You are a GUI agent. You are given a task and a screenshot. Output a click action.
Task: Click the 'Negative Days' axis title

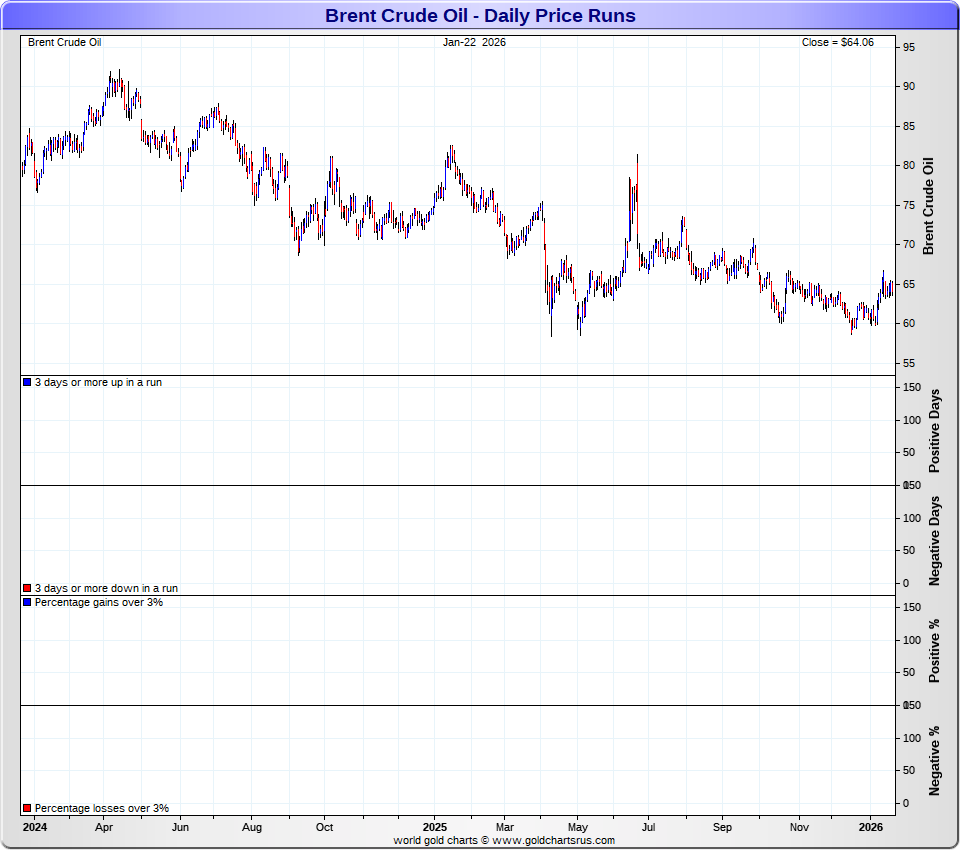(935, 540)
